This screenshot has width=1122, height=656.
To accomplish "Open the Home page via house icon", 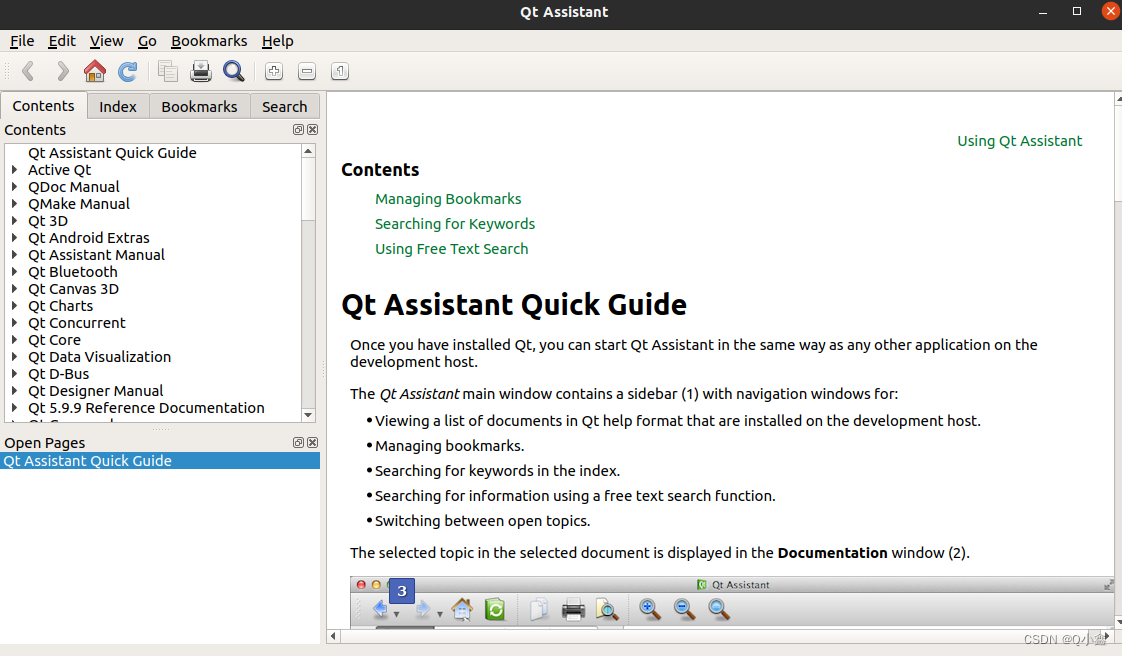I will [94, 71].
